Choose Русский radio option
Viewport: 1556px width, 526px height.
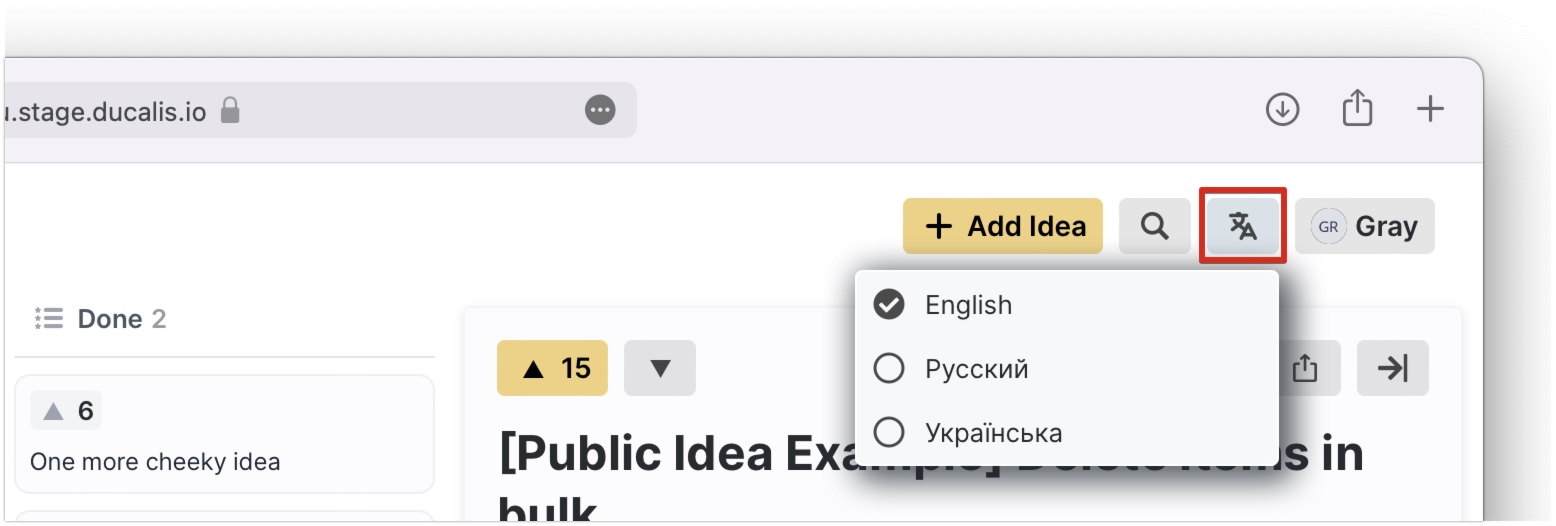coord(1067,369)
